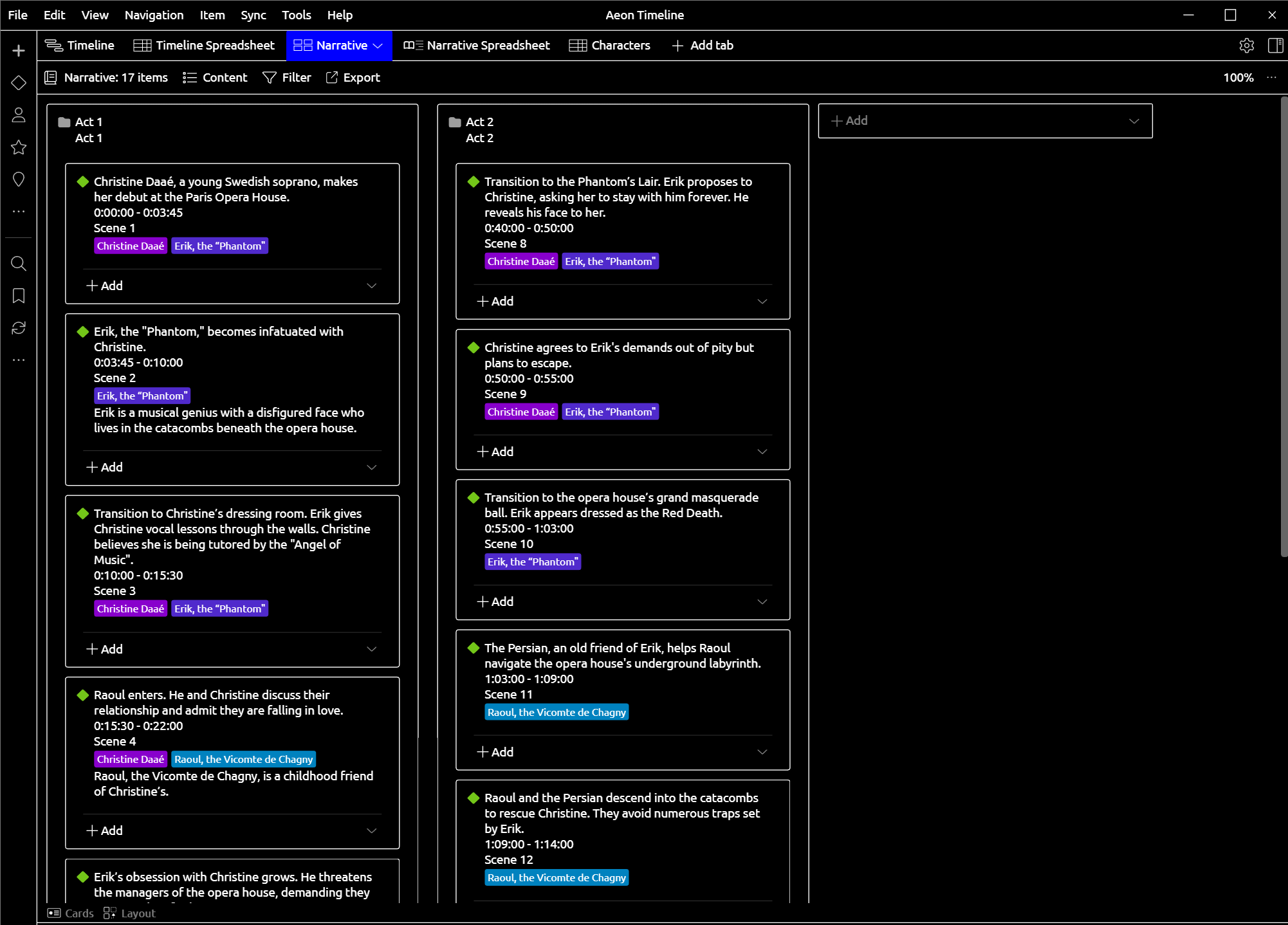Viewport: 1288px width, 925px height.
Task: Click the search magnifier sidebar icon
Action: pos(19,264)
